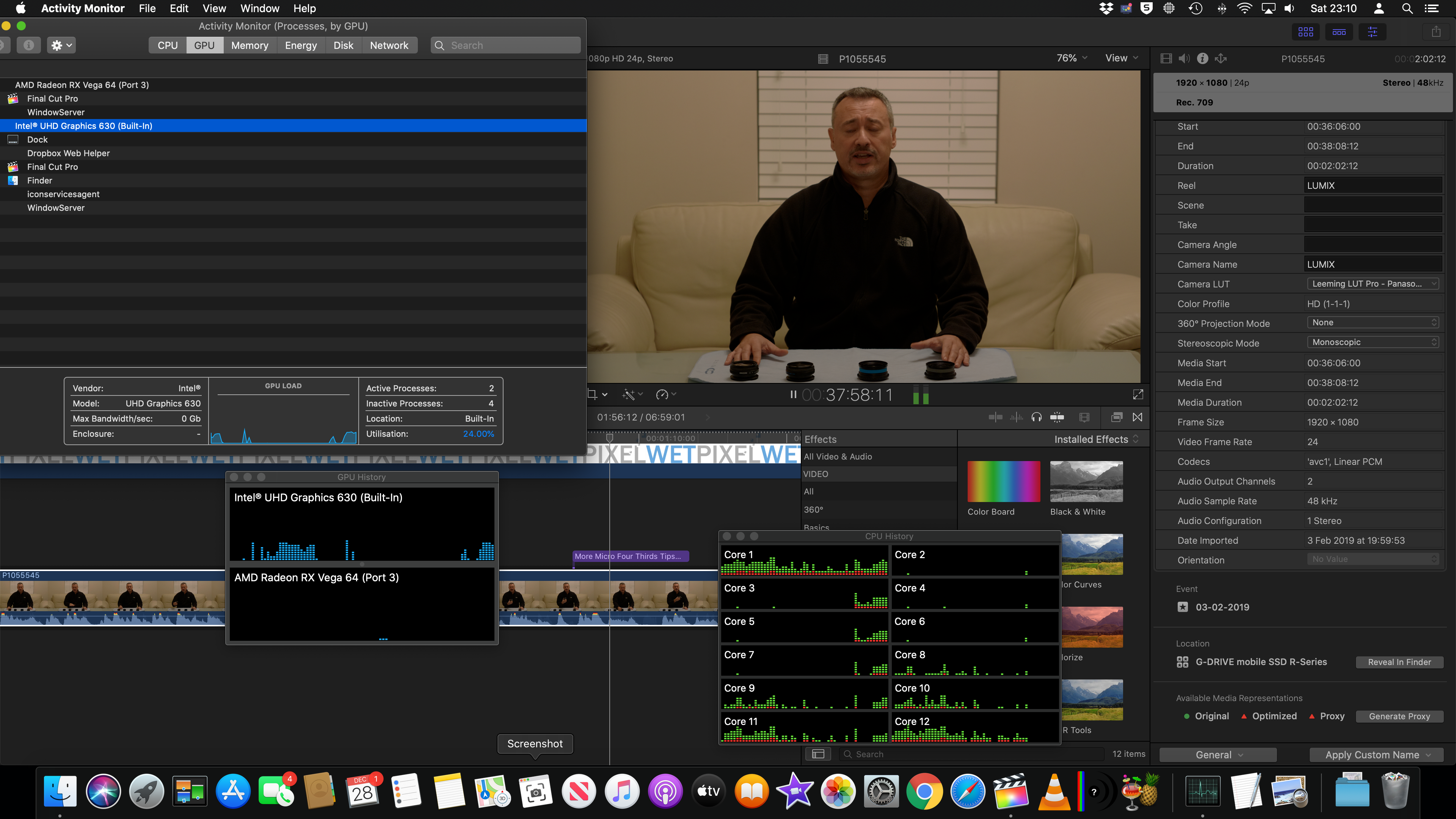This screenshot has height=819, width=1456.
Task: Open the Audio inspector speaker icon
Action: 1184,58
